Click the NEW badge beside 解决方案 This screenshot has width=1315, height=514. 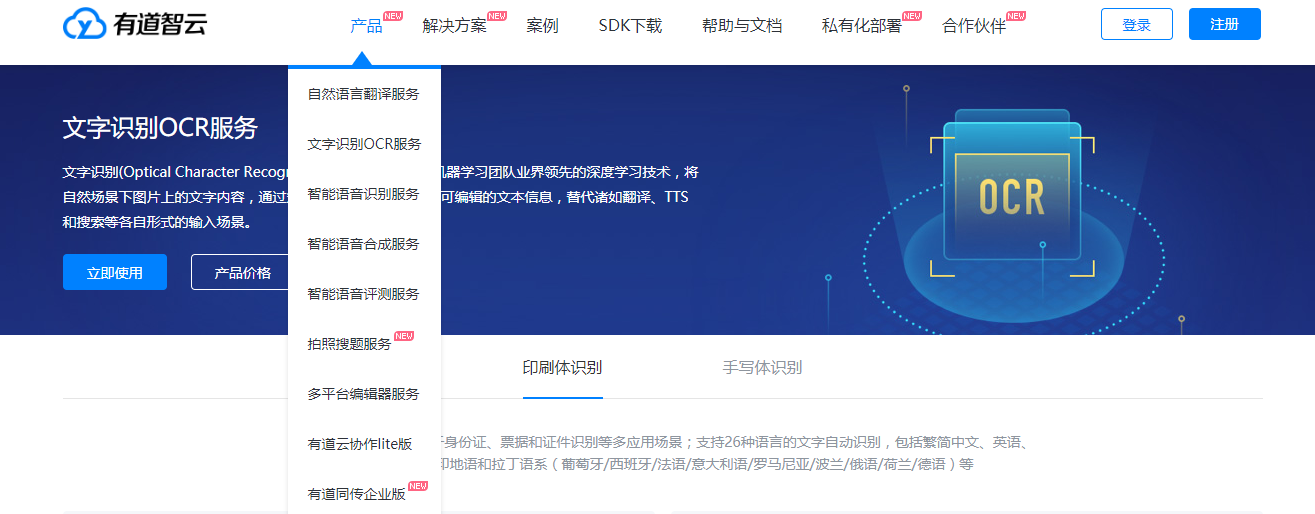[497, 16]
